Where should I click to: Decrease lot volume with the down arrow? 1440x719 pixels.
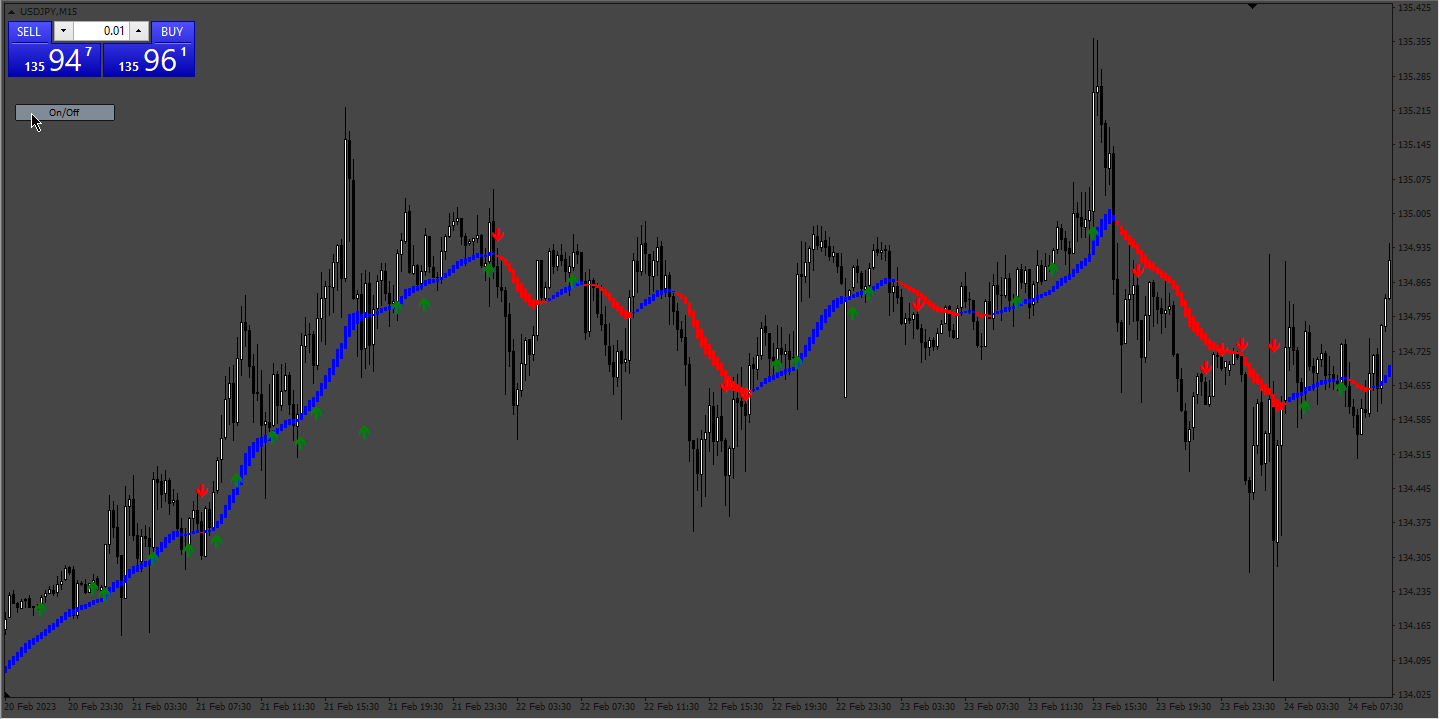63,32
